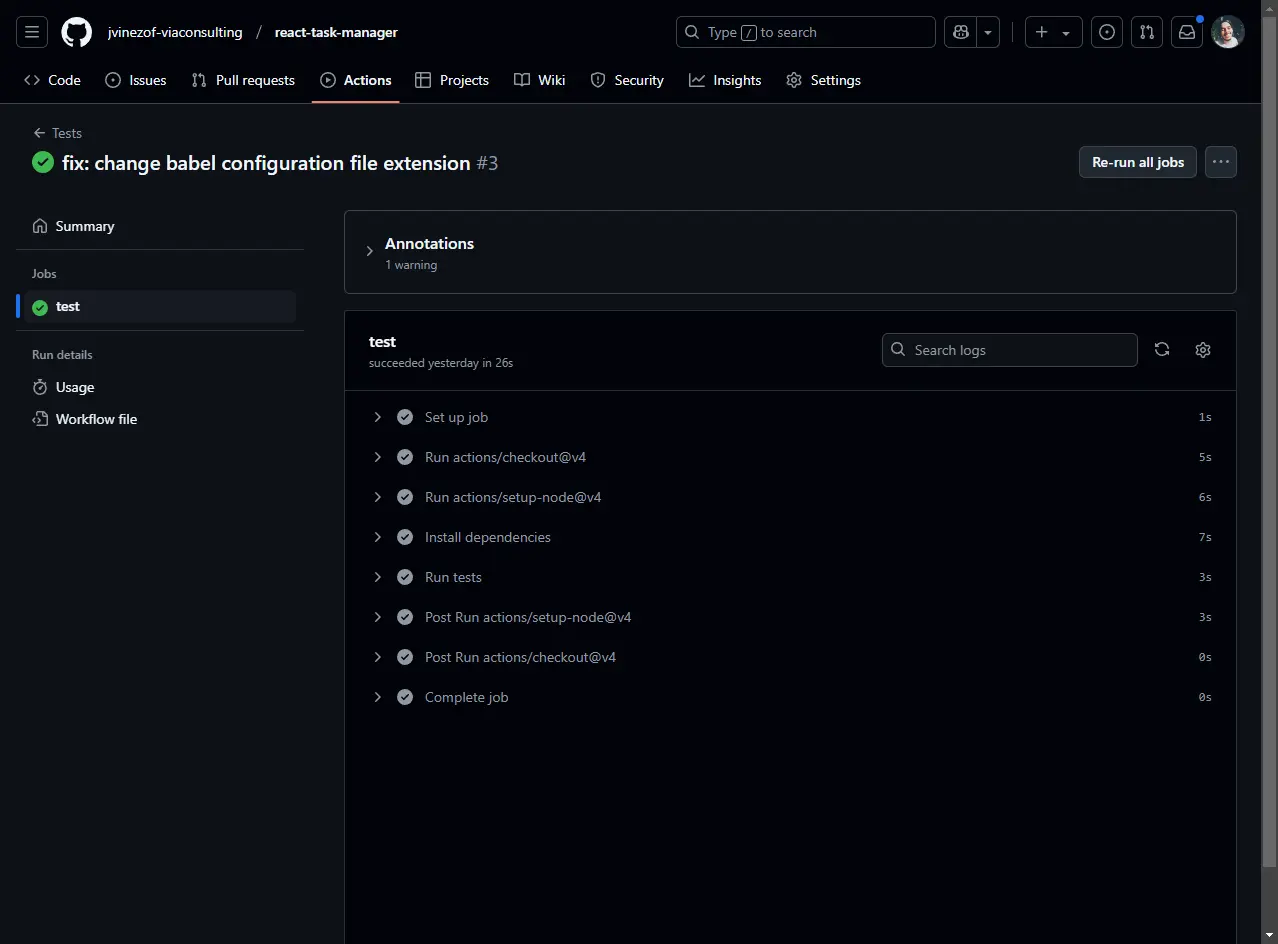The height and width of the screenshot is (944, 1278).
Task: Open the three-dot workflow run options menu
Action: pos(1221,162)
